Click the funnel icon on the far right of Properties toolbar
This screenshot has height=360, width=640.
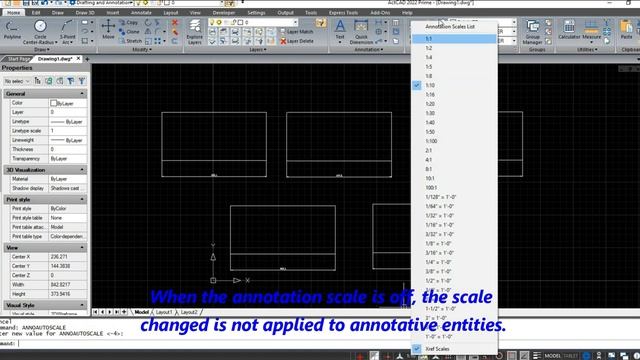82,81
